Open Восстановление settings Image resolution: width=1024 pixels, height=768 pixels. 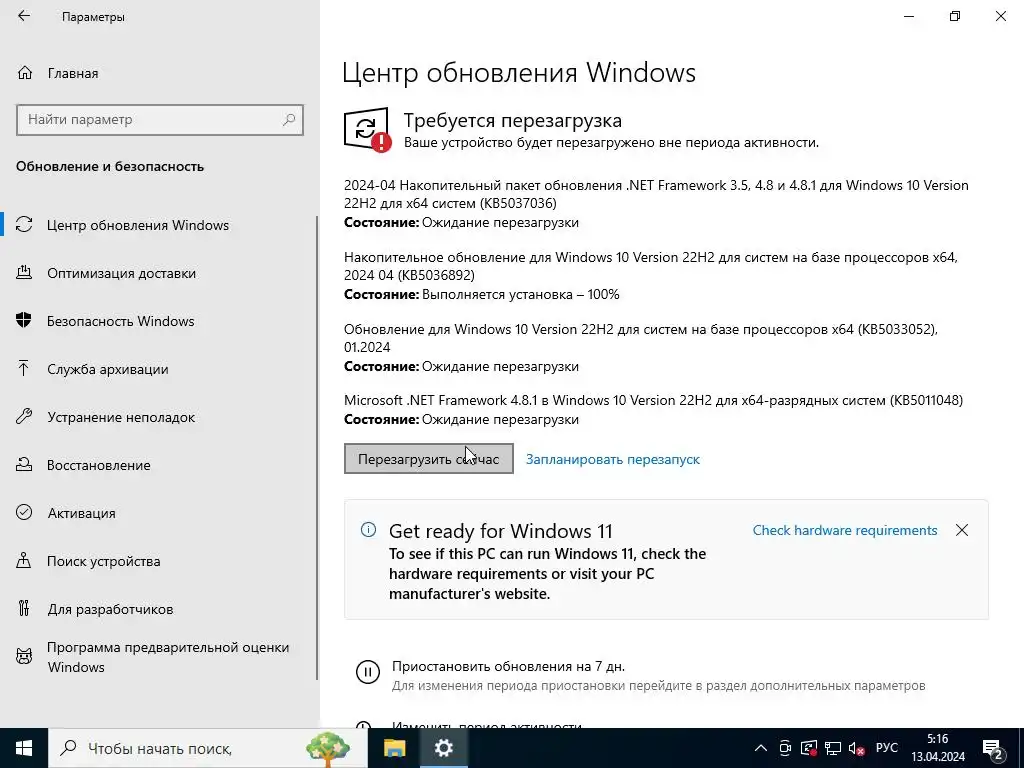tap(99, 465)
